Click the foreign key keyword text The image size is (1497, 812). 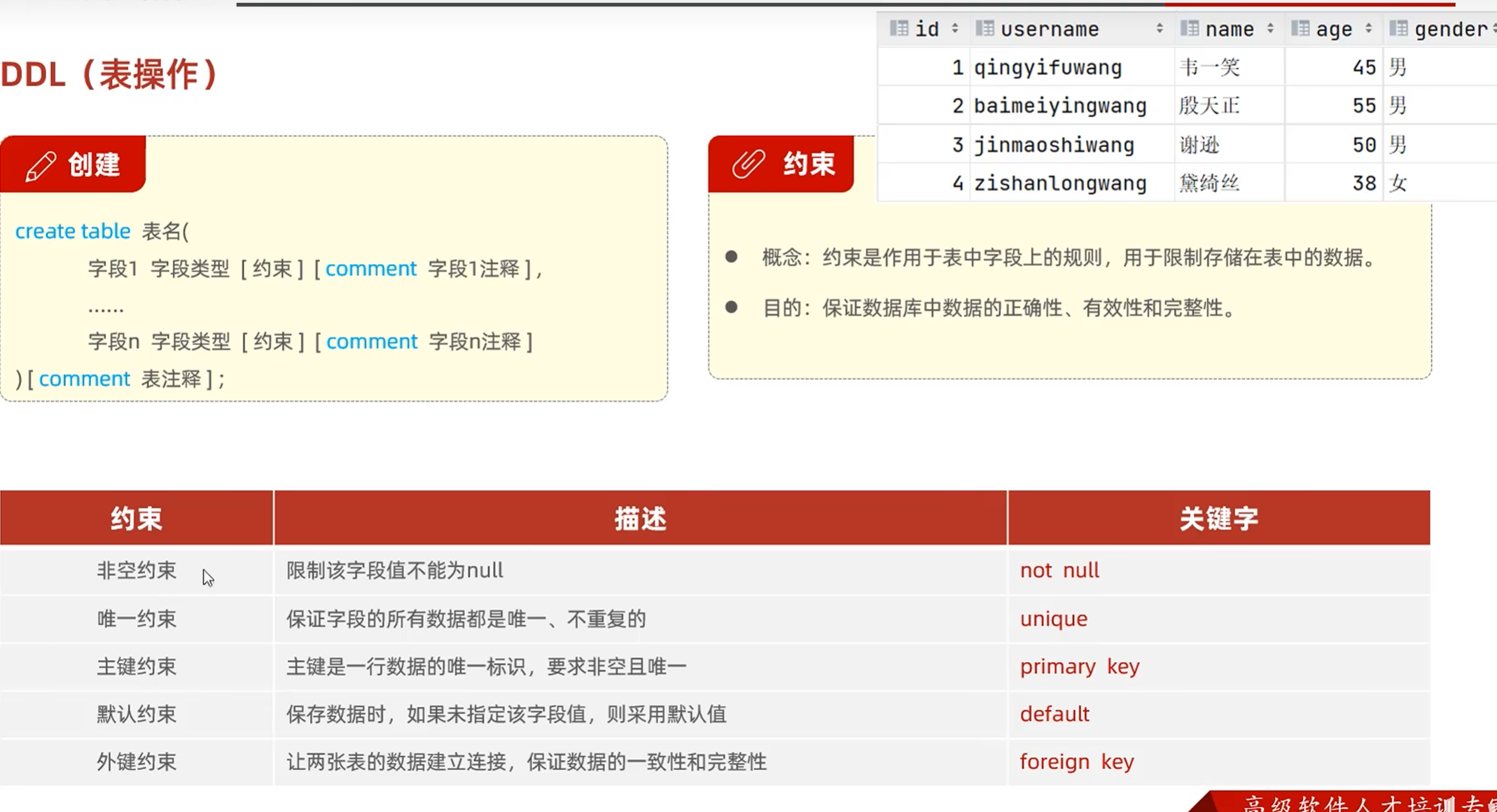(1076, 762)
